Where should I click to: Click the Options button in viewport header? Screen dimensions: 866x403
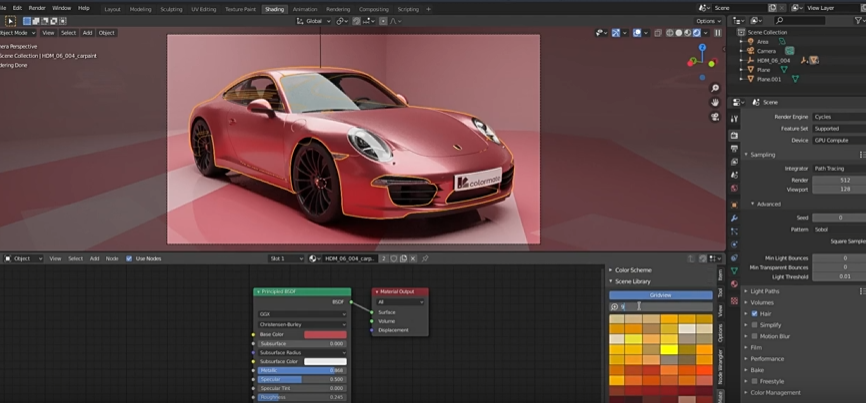(707, 20)
